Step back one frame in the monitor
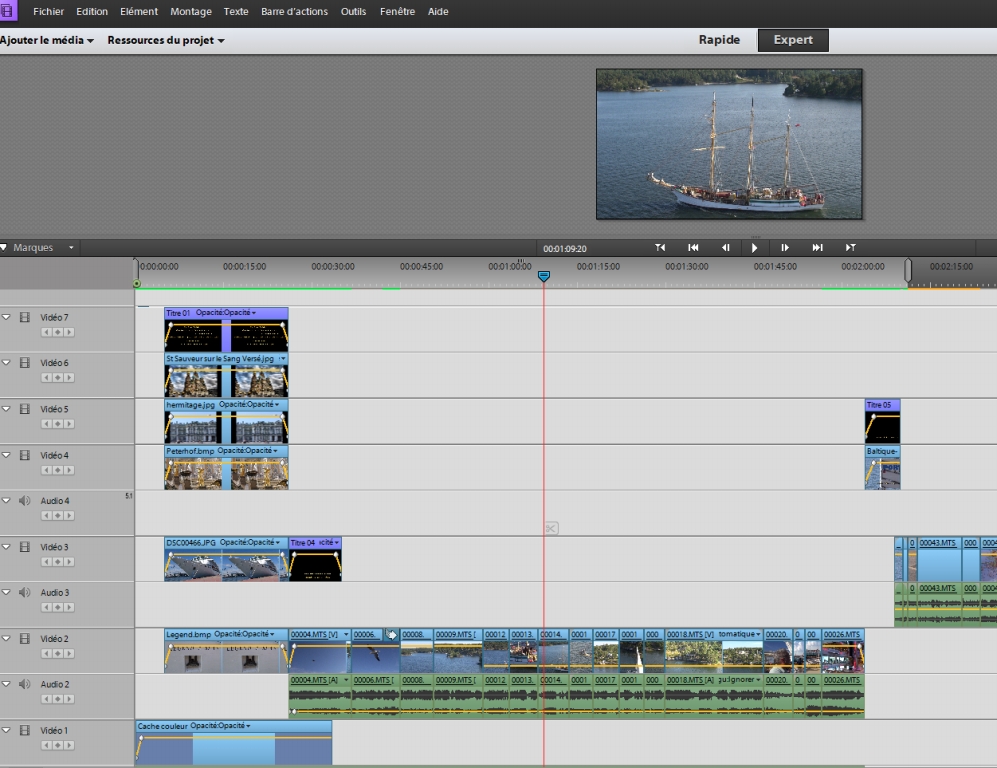 coord(725,248)
